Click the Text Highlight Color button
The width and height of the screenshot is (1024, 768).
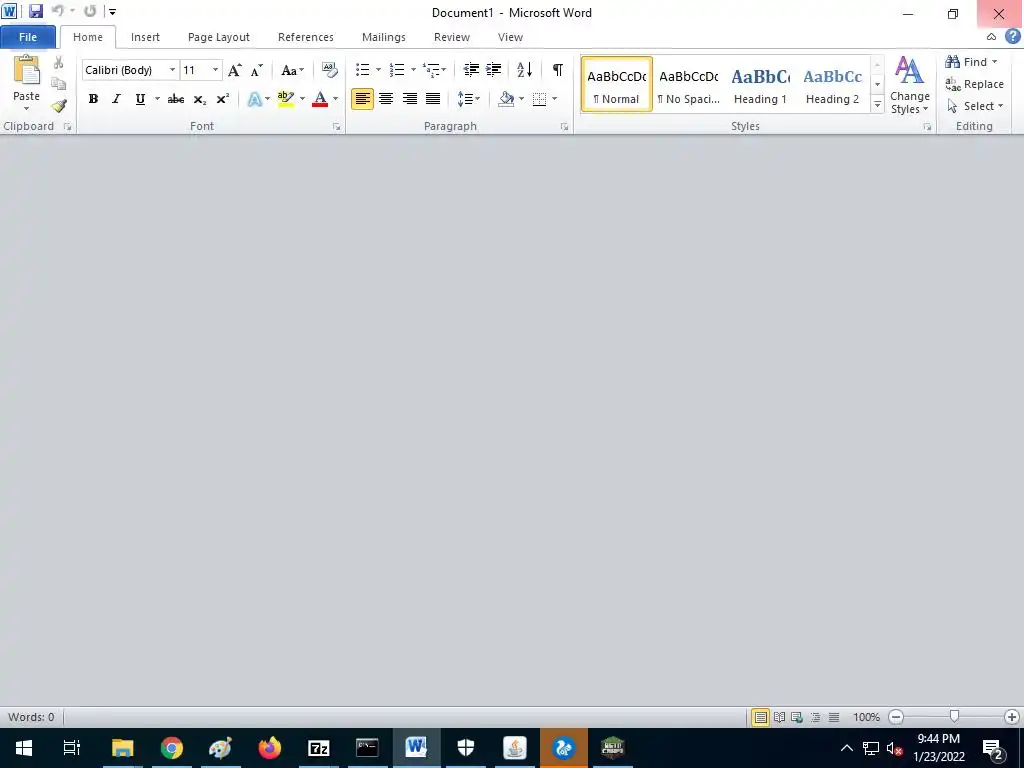[x=285, y=99]
